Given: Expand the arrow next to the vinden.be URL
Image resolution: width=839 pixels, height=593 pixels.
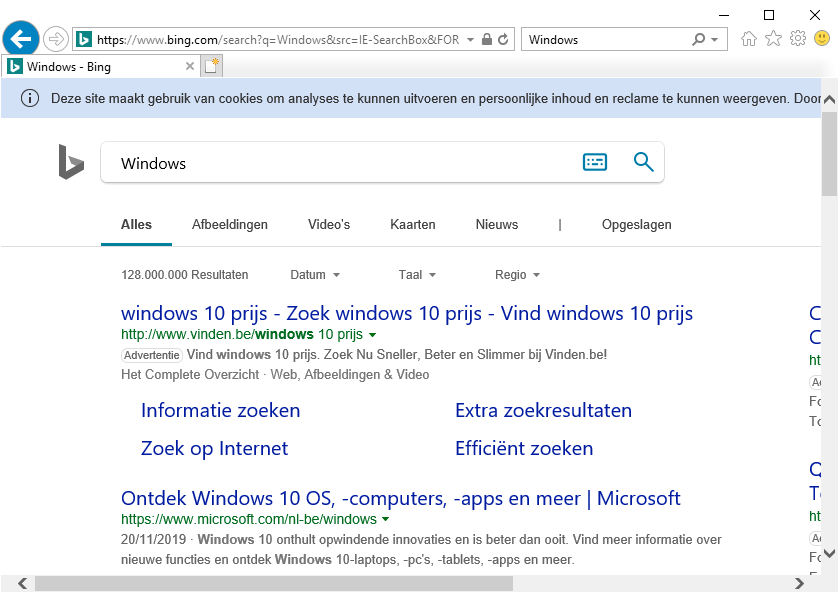Looking at the screenshot, I should [x=373, y=335].
